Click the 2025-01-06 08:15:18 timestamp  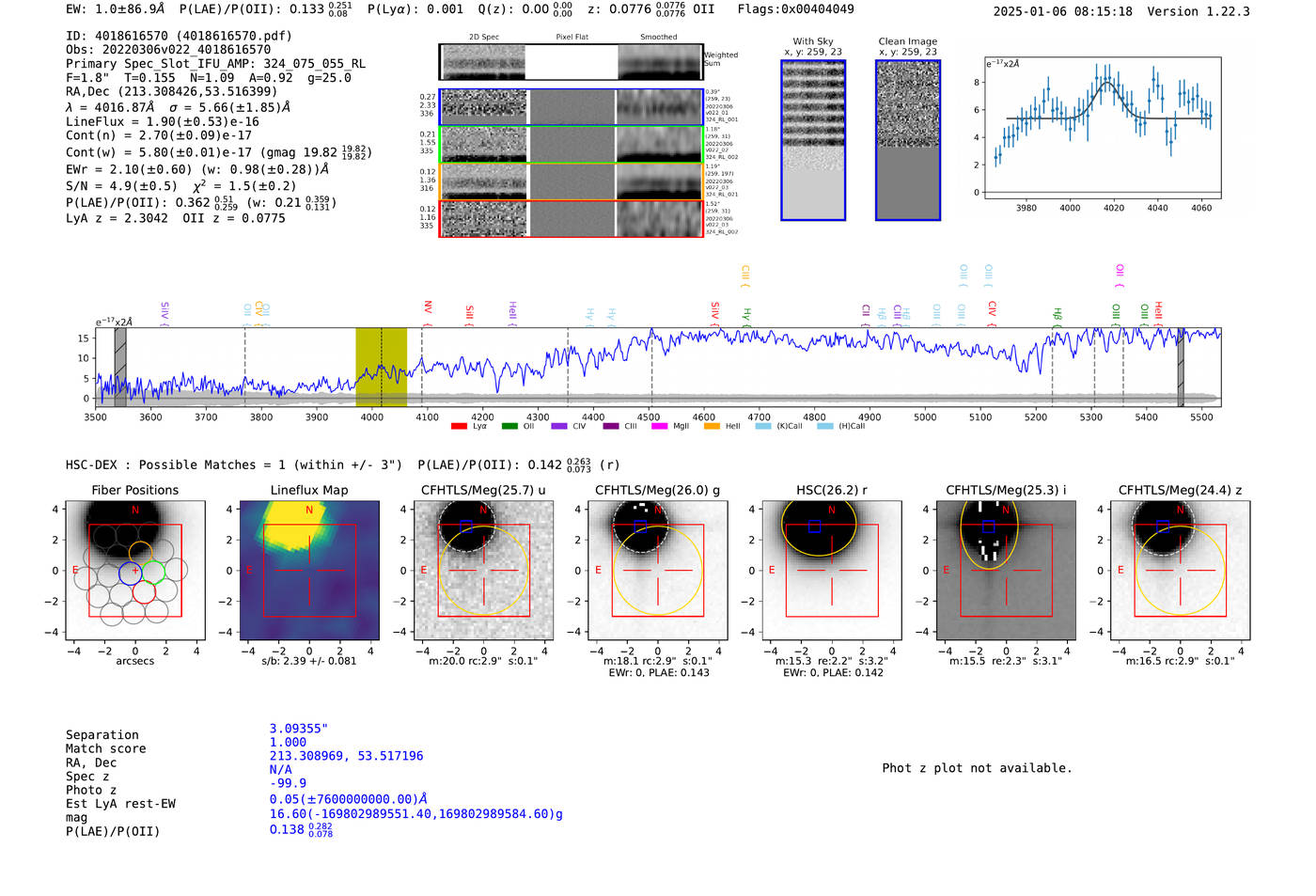1062,11
